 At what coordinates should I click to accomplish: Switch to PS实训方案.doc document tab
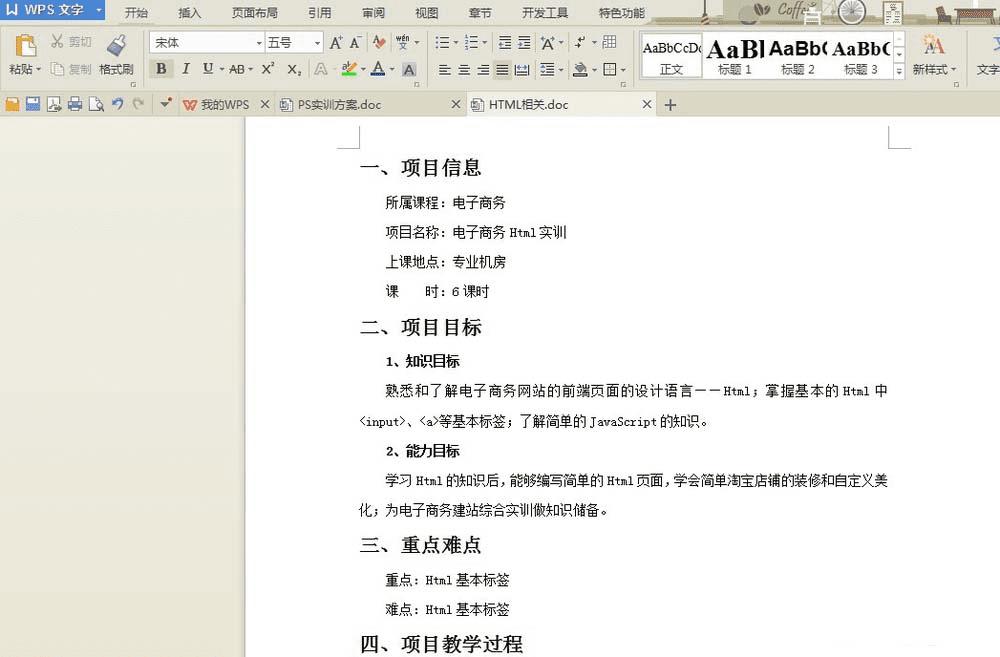coord(370,105)
